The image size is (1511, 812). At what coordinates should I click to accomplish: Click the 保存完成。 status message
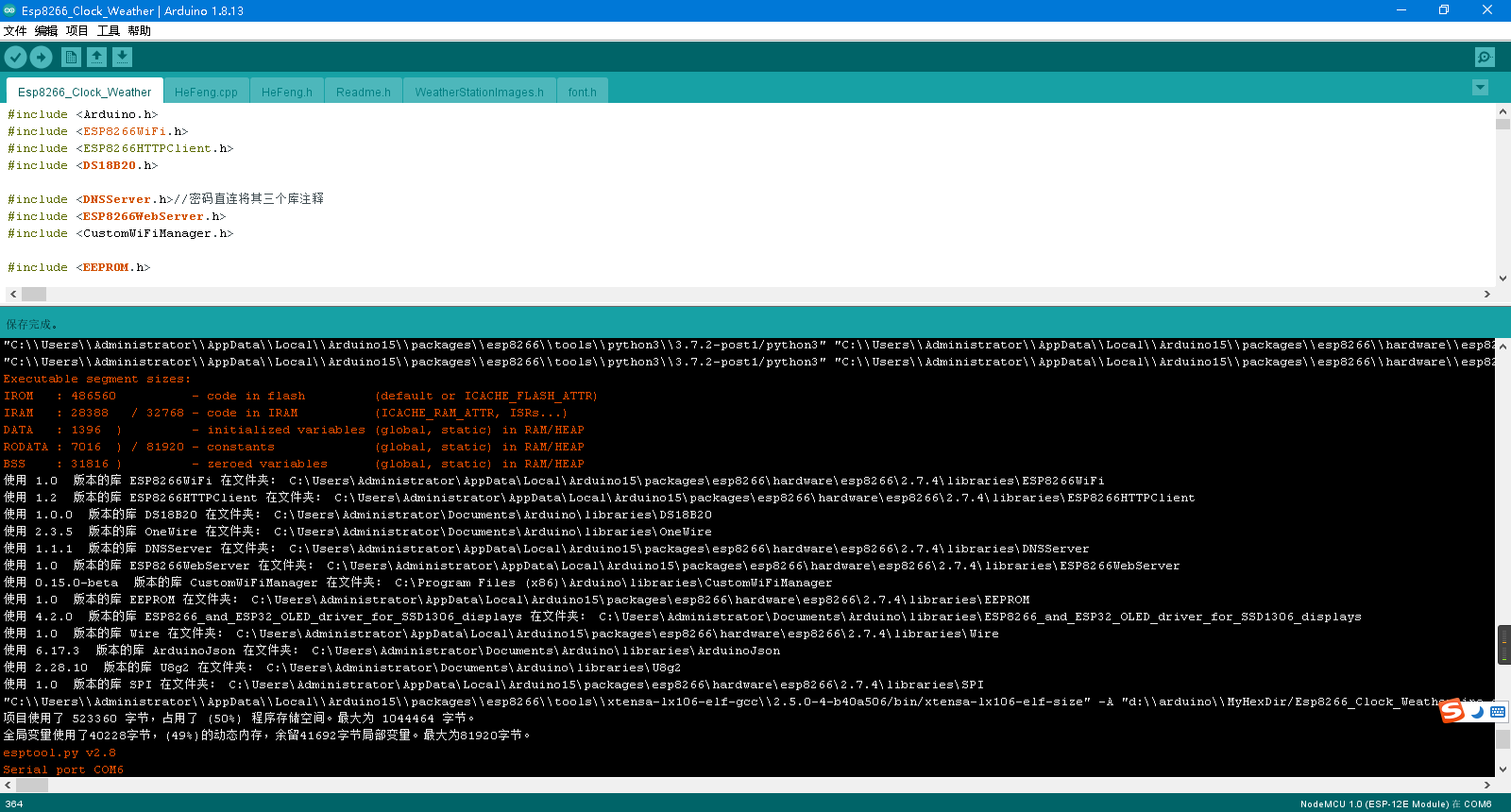pyautogui.click(x=34, y=324)
